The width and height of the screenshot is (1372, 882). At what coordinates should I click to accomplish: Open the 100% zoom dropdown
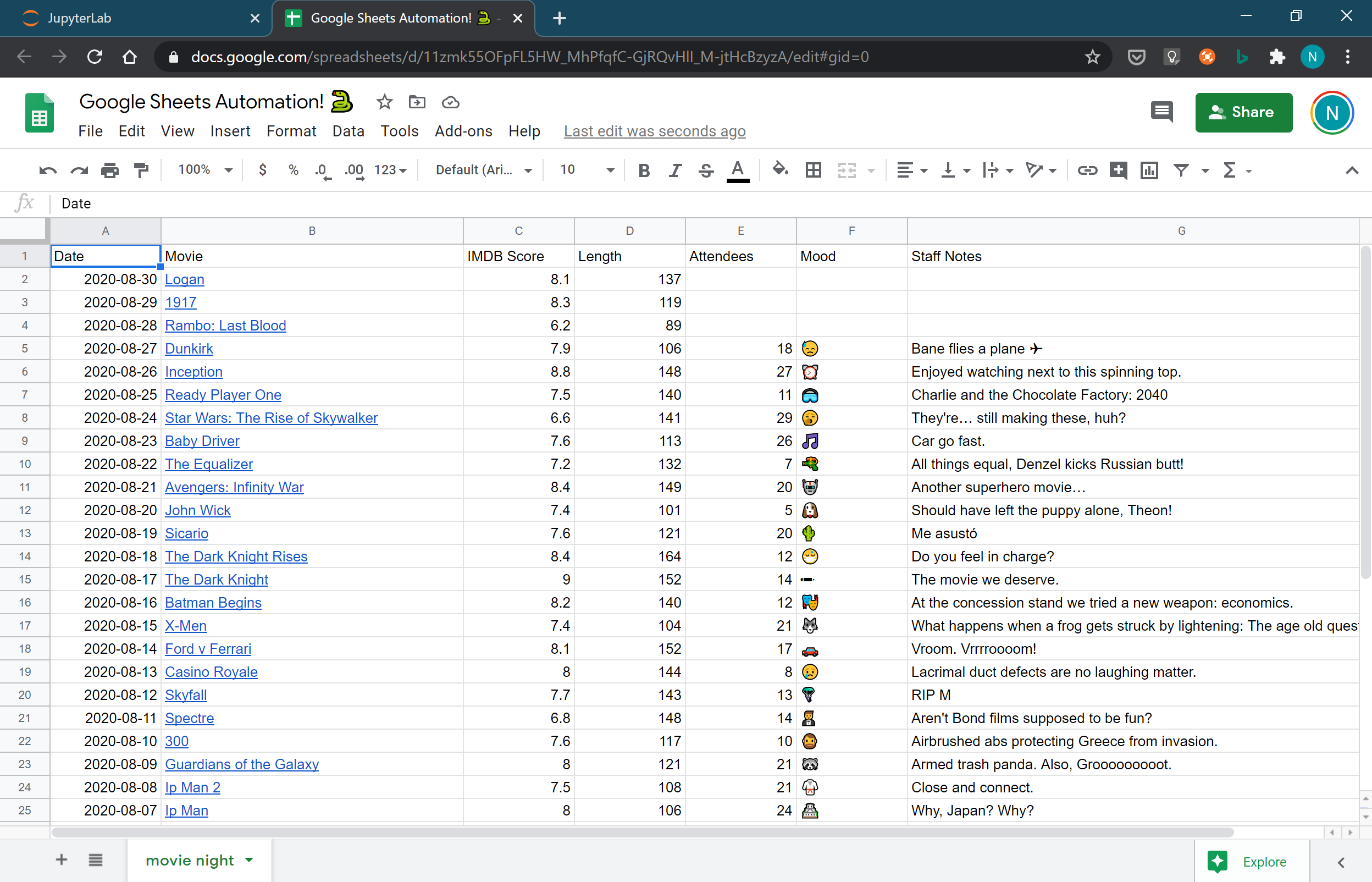[x=204, y=169]
